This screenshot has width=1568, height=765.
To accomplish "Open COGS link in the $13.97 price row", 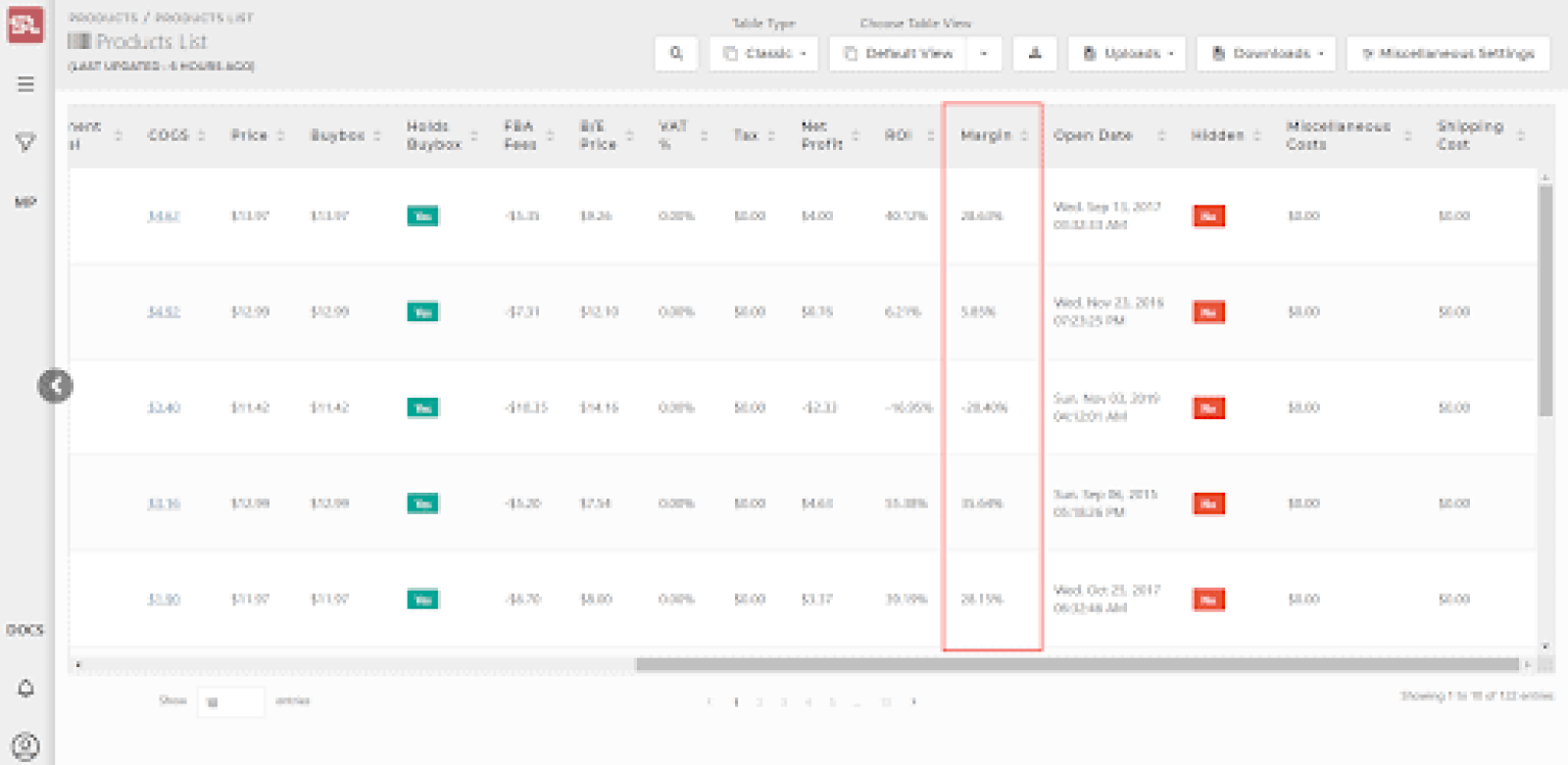I will 164,216.
